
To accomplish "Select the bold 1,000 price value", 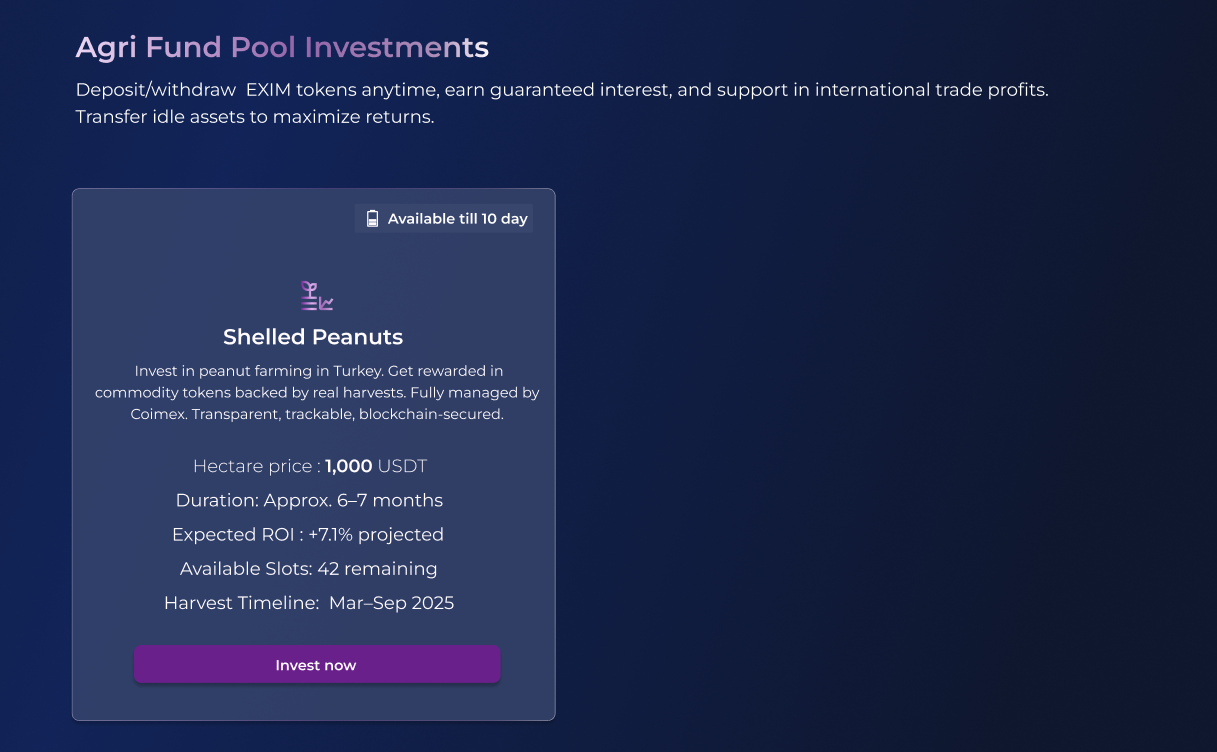I will point(349,466).
